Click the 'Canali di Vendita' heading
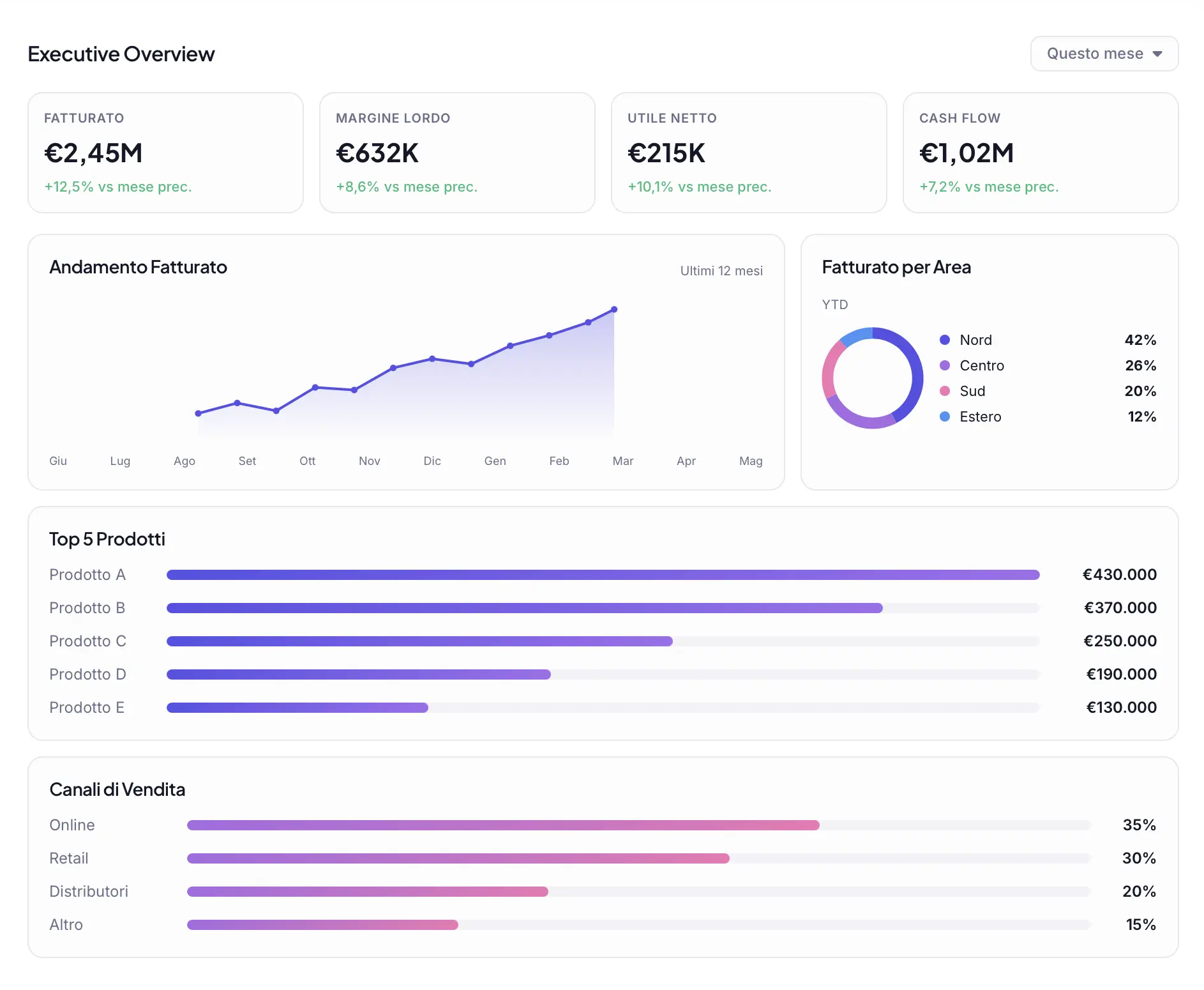 pyautogui.click(x=117, y=789)
